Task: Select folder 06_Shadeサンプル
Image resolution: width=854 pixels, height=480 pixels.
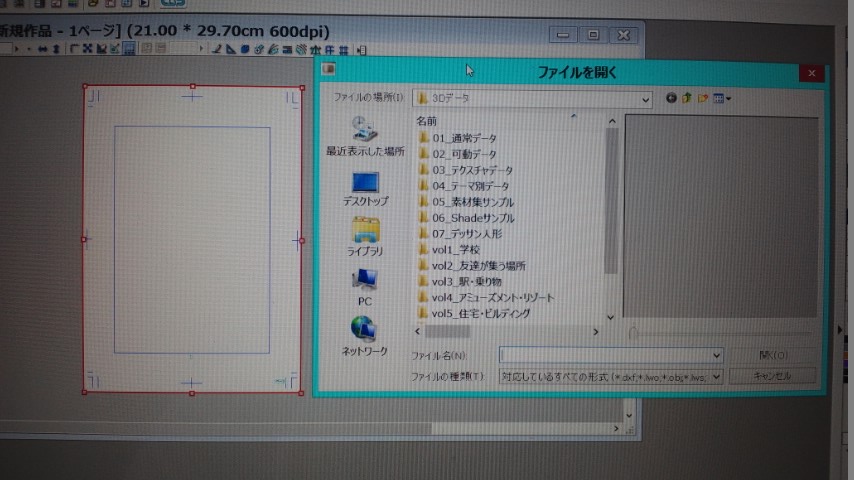Action: click(x=466, y=218)
